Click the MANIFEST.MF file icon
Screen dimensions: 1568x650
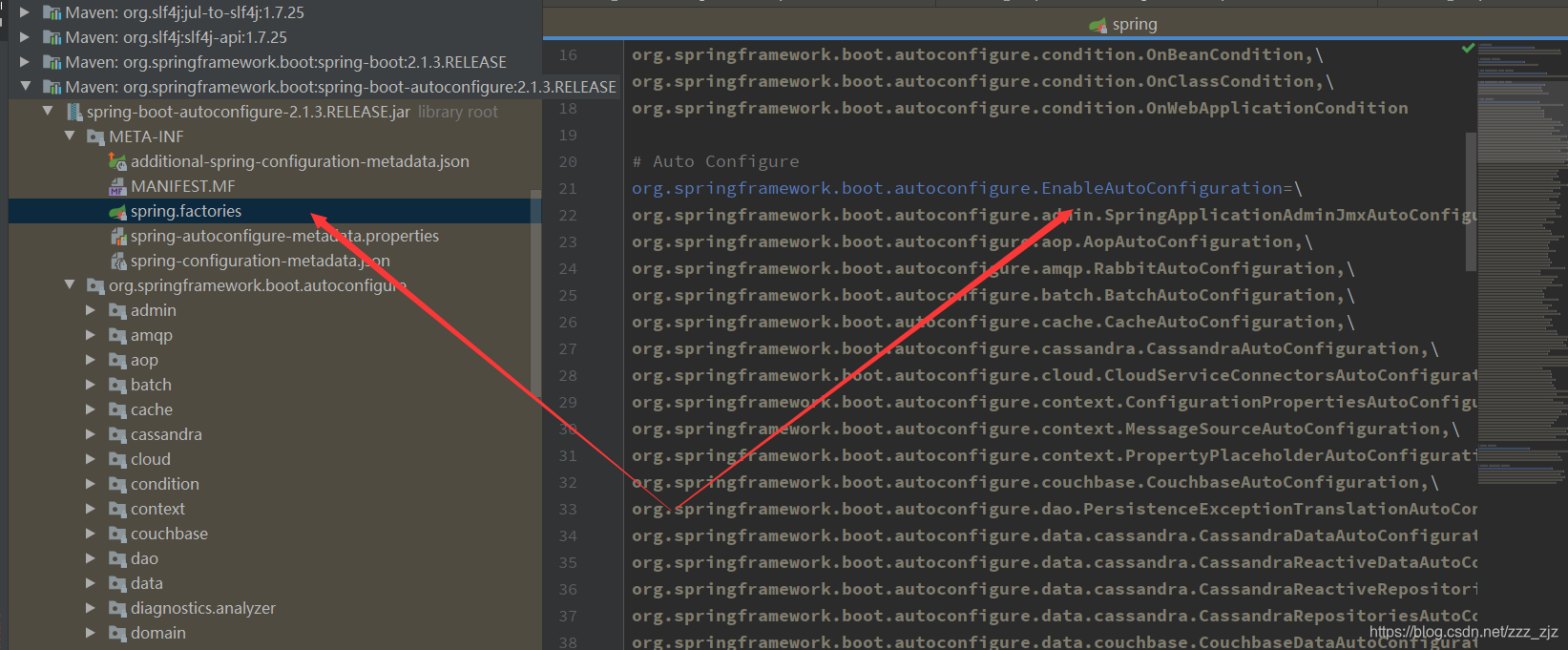(x=117, y=186)
